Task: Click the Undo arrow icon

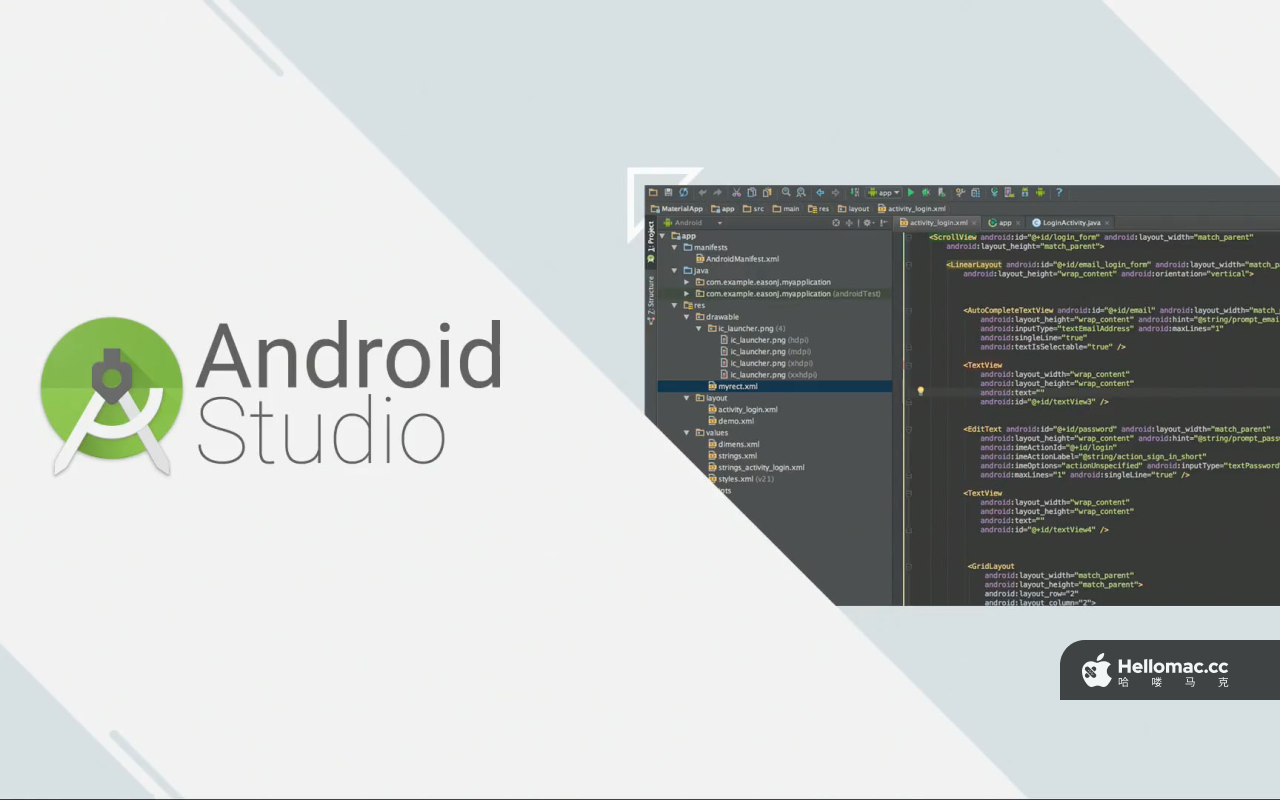Action: tap(702, 193)
